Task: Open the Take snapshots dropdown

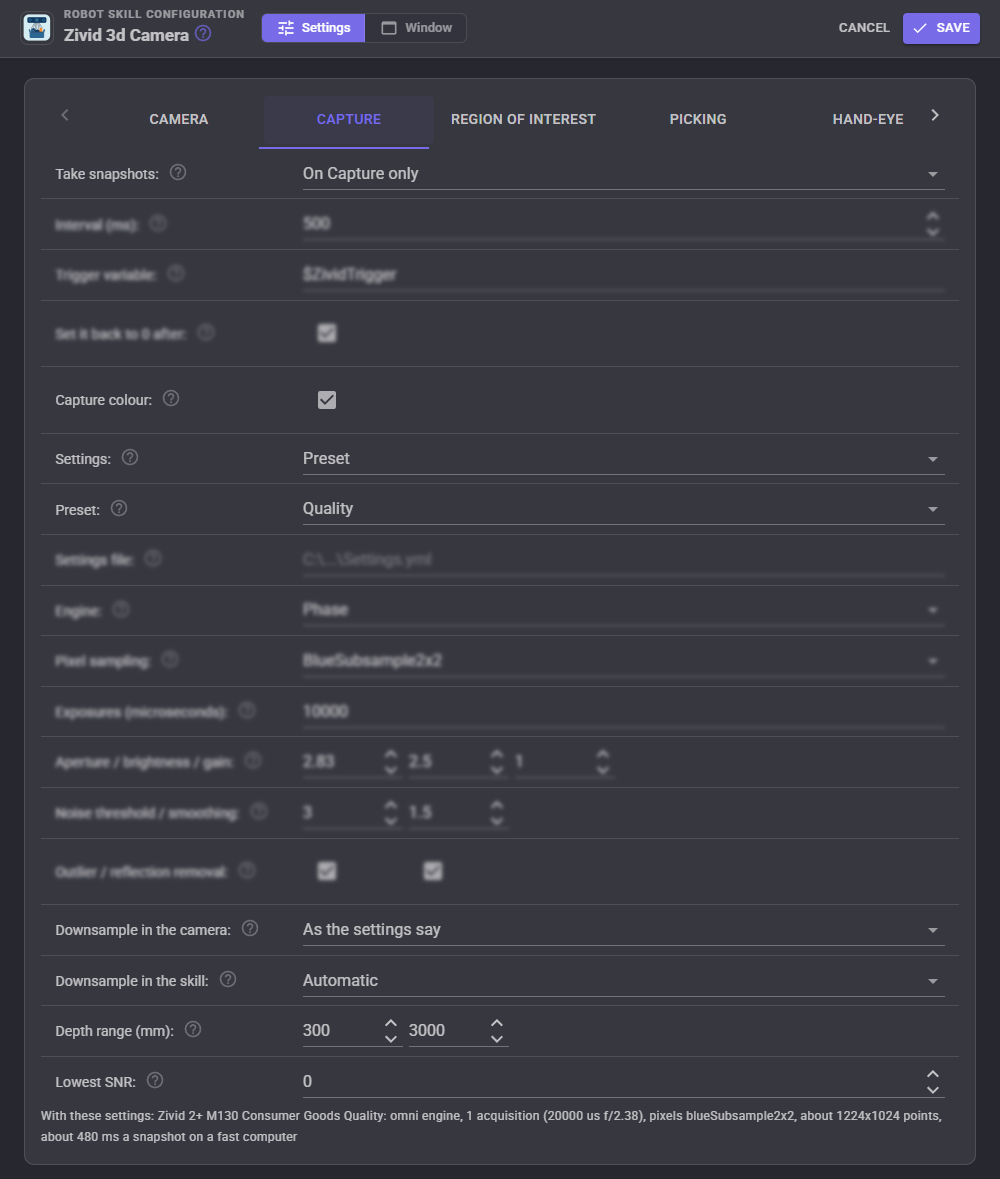Action: (x=623, y=174)
